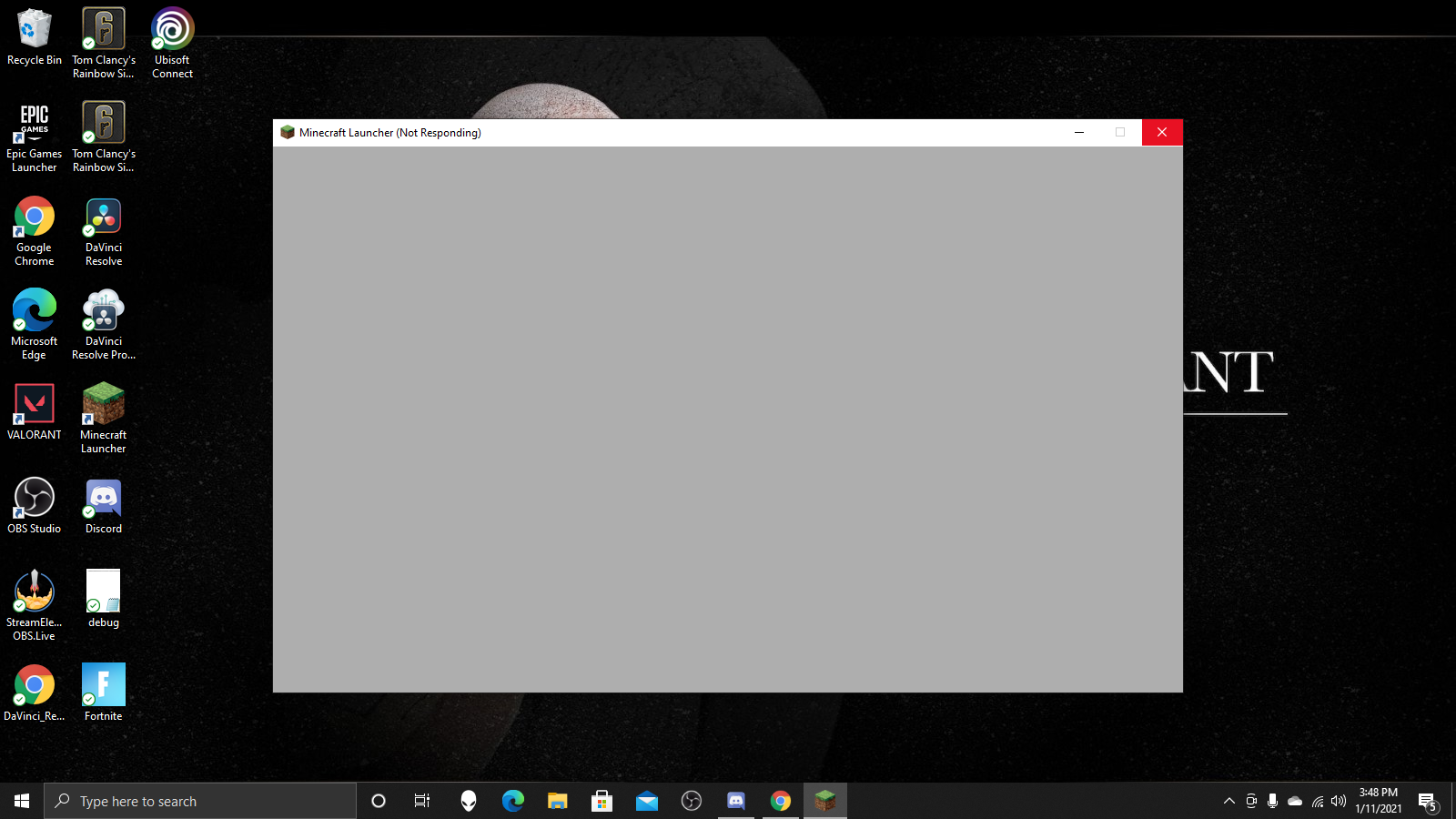Viewport: 1456px width, 819px height.
Task: Select the OBS Studio desktop icon
Action: (x=35, y=505)
